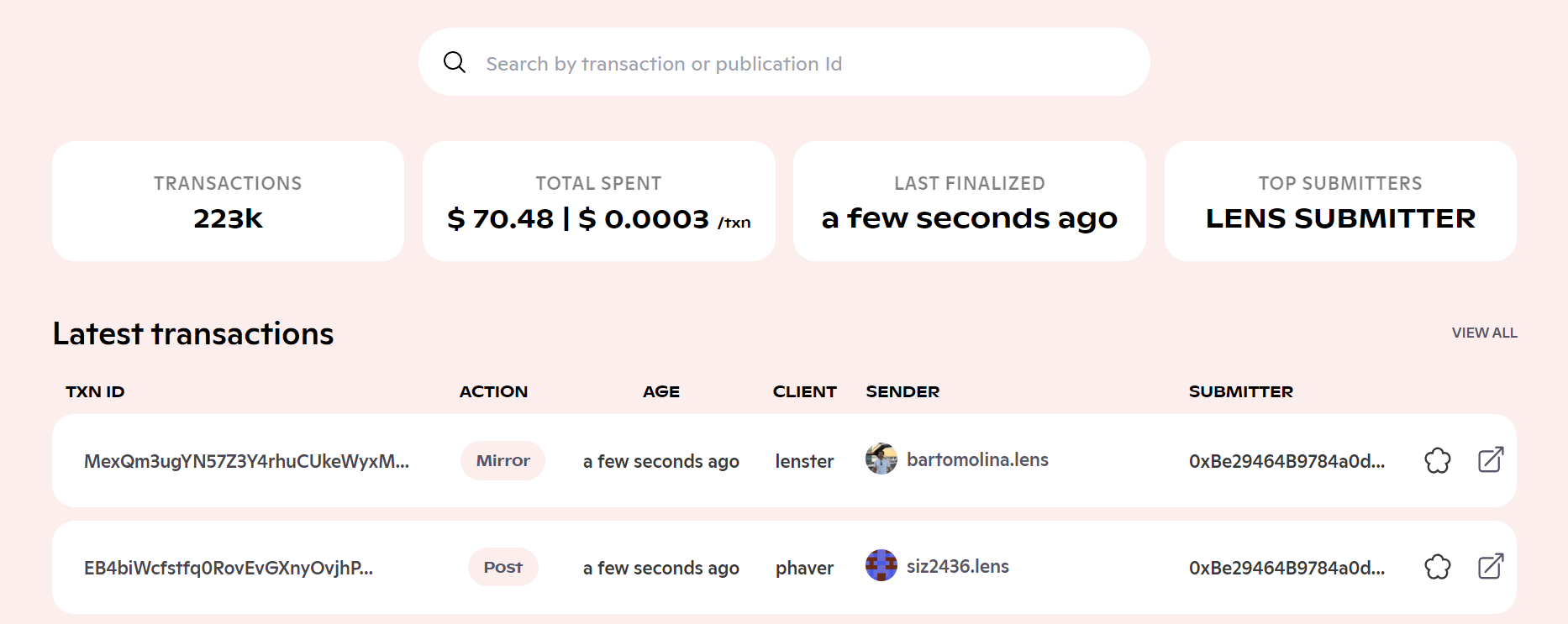Select the Top Submitters stat card
1568x624 pixels.
(x=1340, y=202)
